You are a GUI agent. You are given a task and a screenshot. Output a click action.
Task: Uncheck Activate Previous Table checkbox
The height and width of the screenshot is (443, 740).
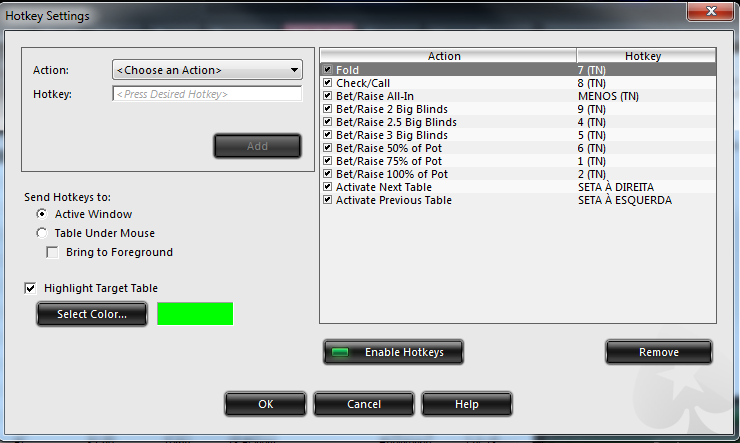click(328, 200)
